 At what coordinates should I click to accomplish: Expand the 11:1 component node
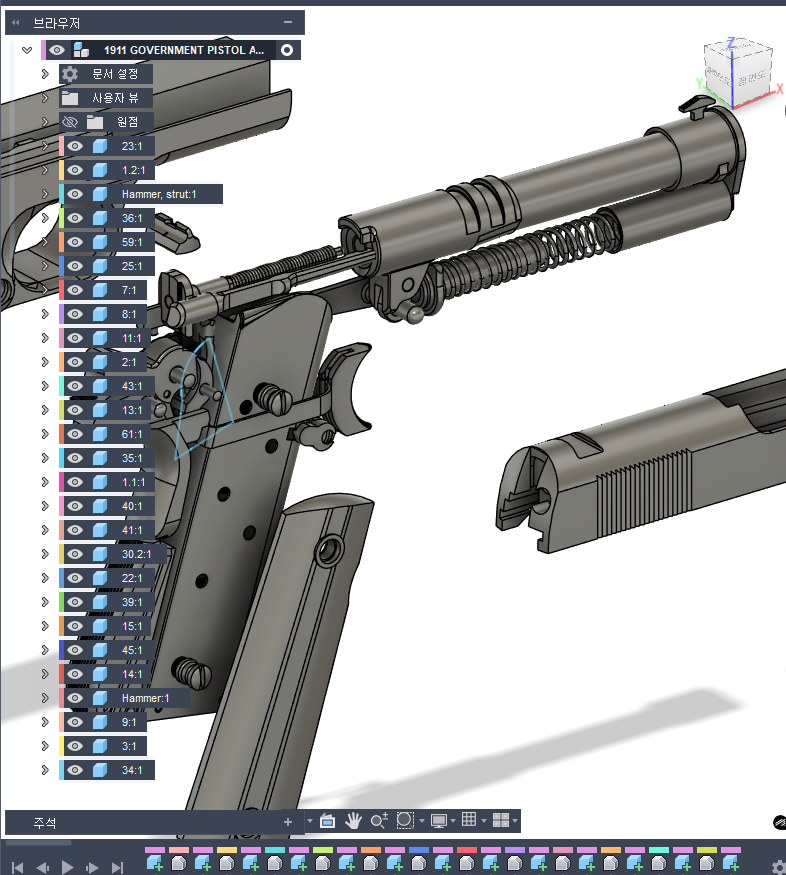(45, 338)
